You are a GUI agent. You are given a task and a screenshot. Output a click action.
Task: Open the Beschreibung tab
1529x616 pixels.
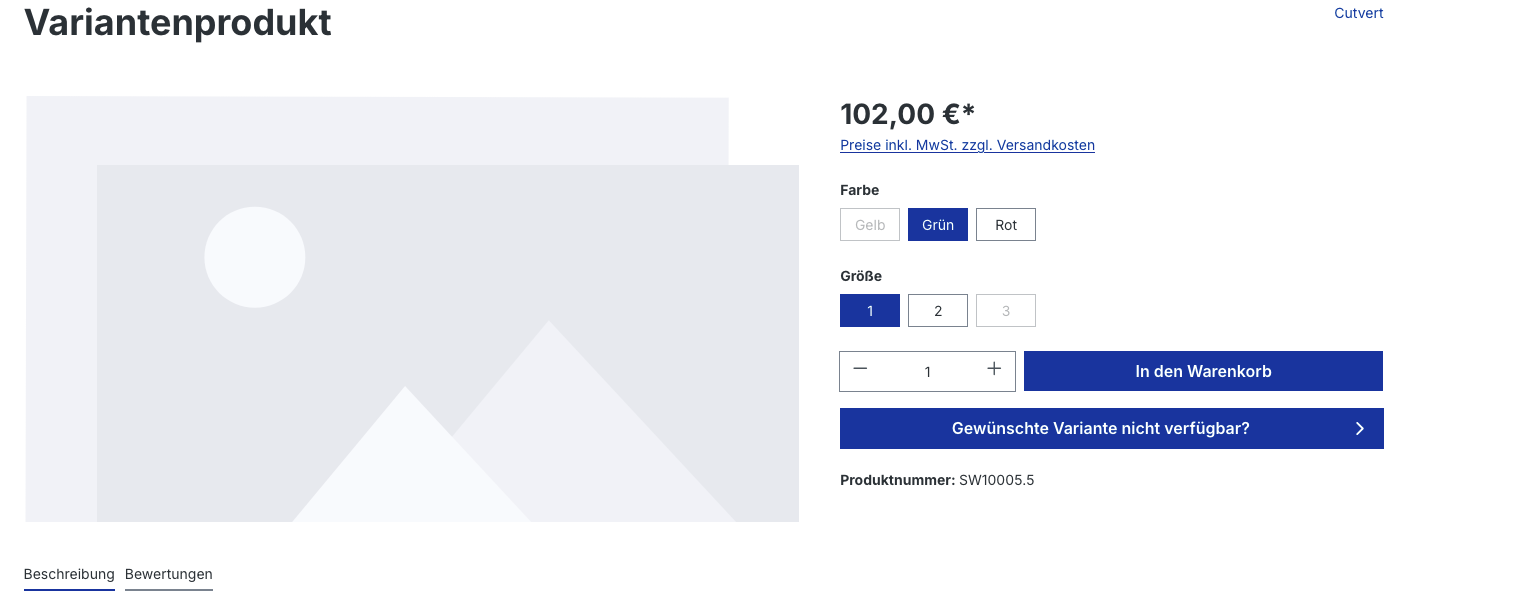(x=69, y=575)
